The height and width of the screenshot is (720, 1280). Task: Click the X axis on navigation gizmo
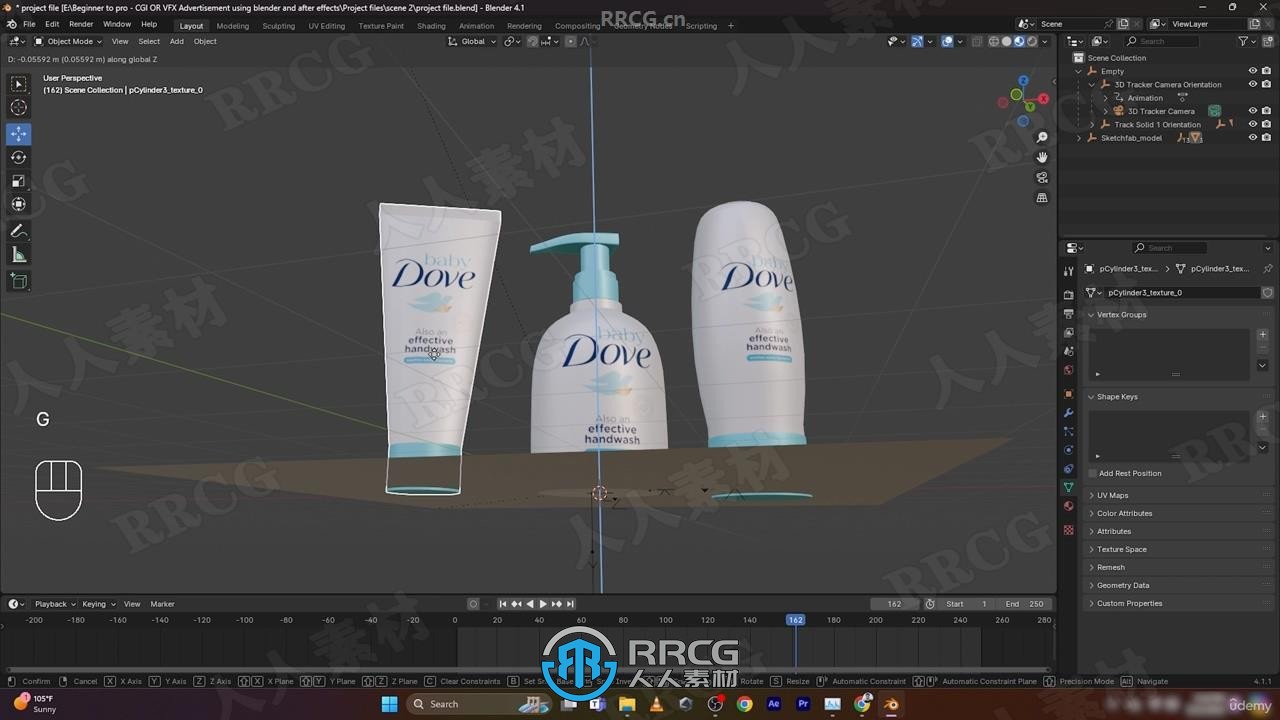(x=1043, y=99)
